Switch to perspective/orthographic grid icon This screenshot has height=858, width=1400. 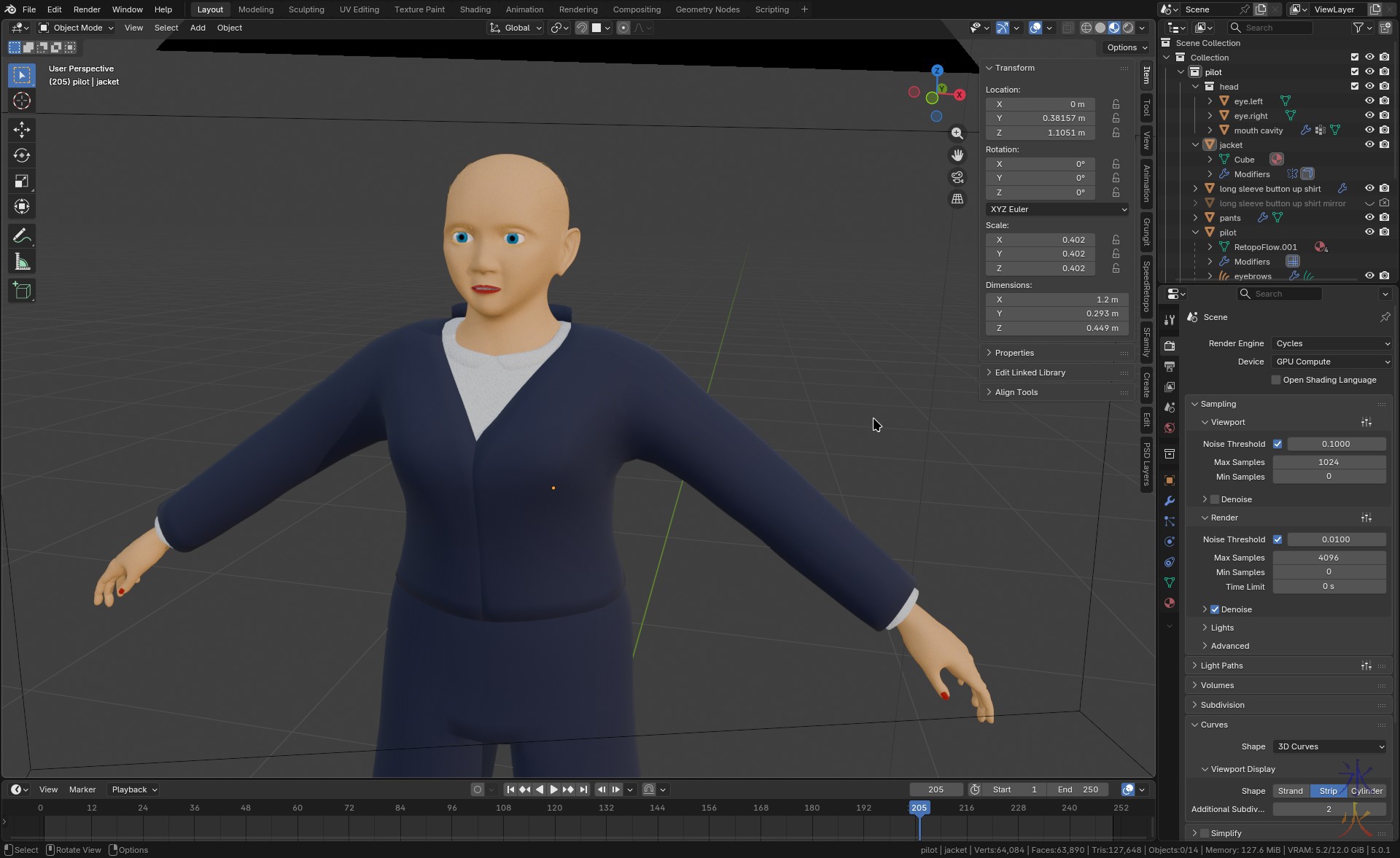pos(957,199)
